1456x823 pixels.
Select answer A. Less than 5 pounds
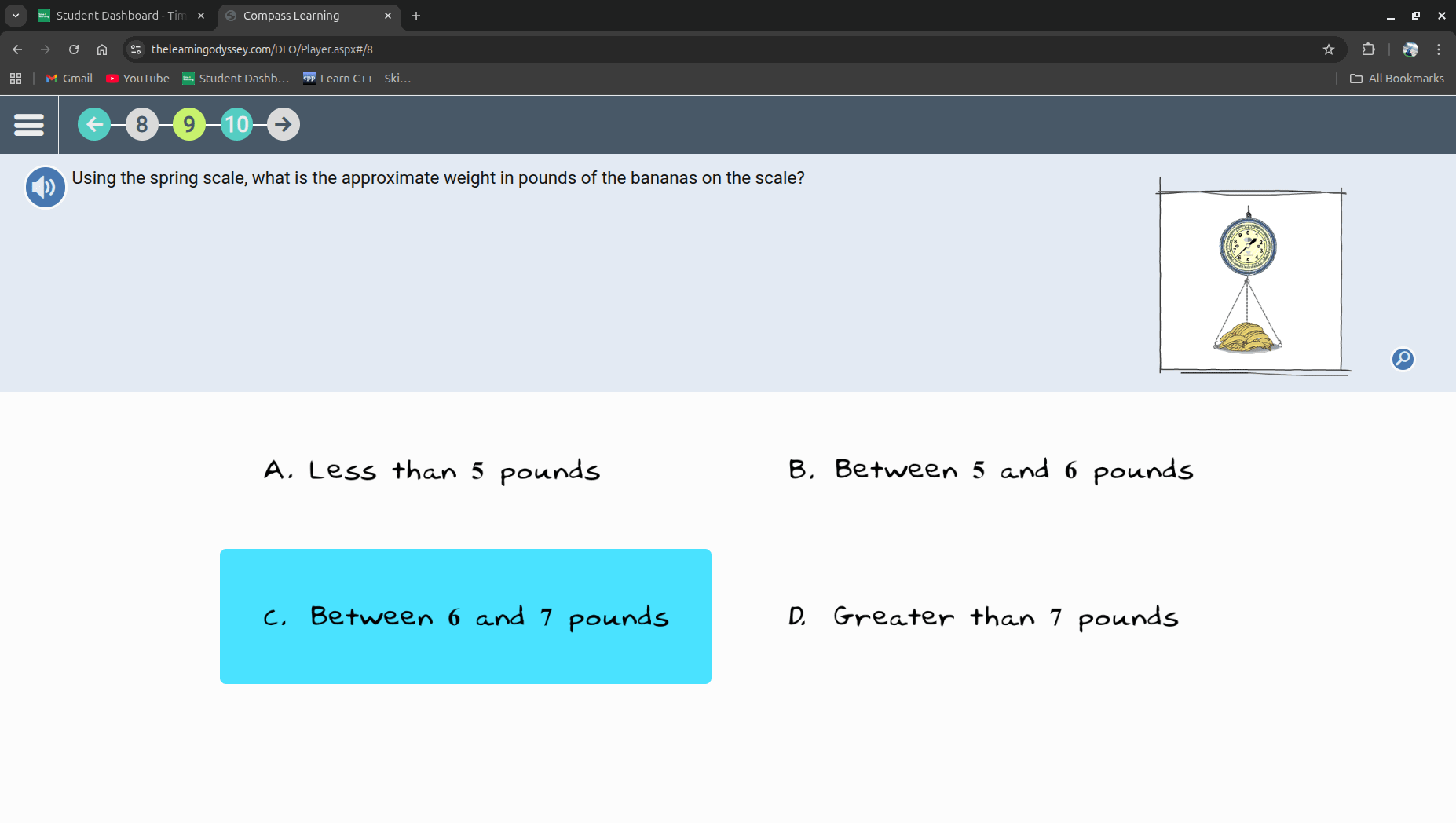point(432,470)
